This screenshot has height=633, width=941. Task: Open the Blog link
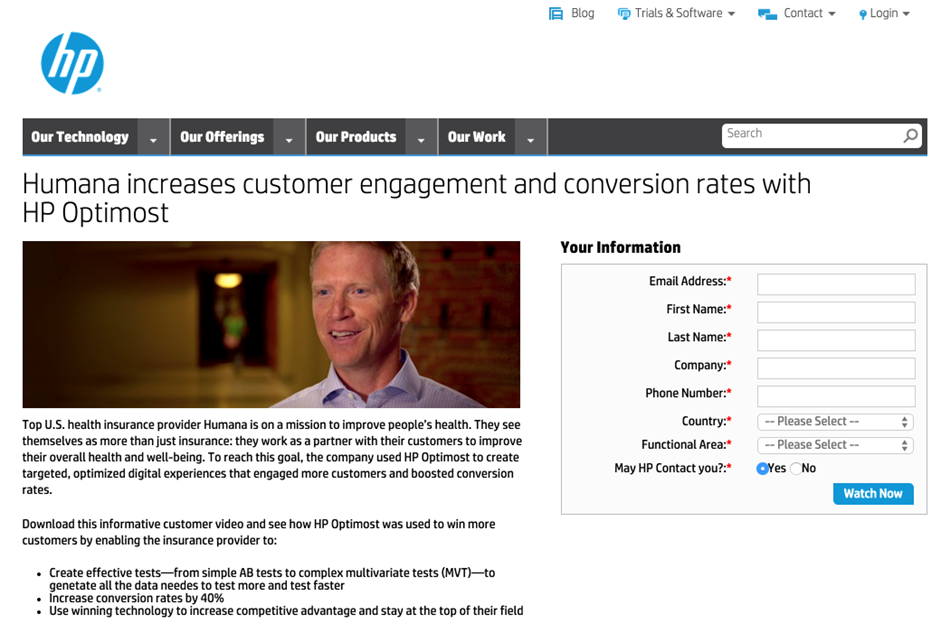click(582, 13)
